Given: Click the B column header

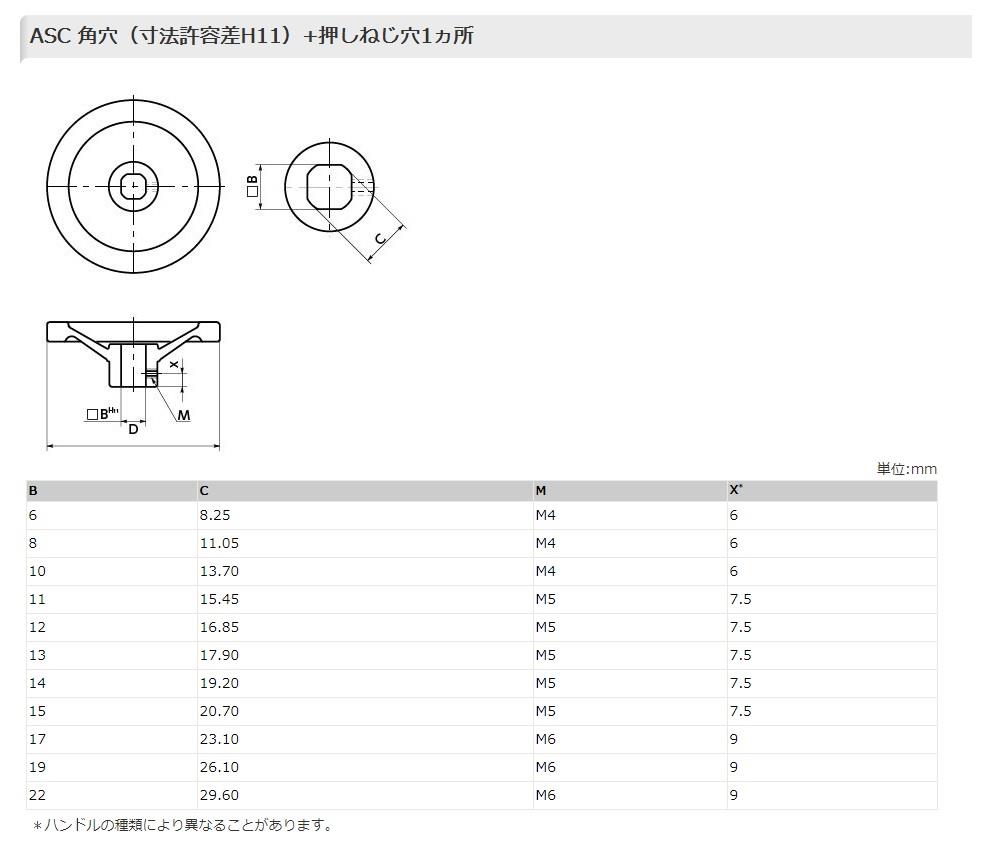Looking at the screenshot, I should [33, 491].
